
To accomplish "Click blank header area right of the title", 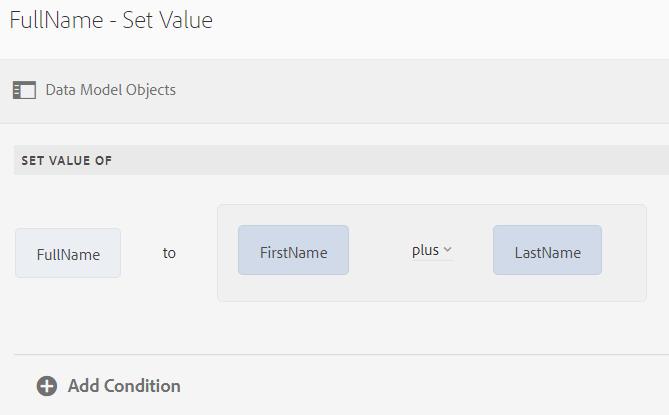I will [x=440, y=20].
